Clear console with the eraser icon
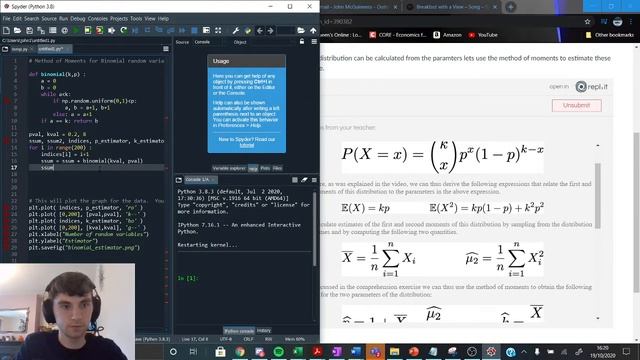Screen dimensions: 640x360 304,180
